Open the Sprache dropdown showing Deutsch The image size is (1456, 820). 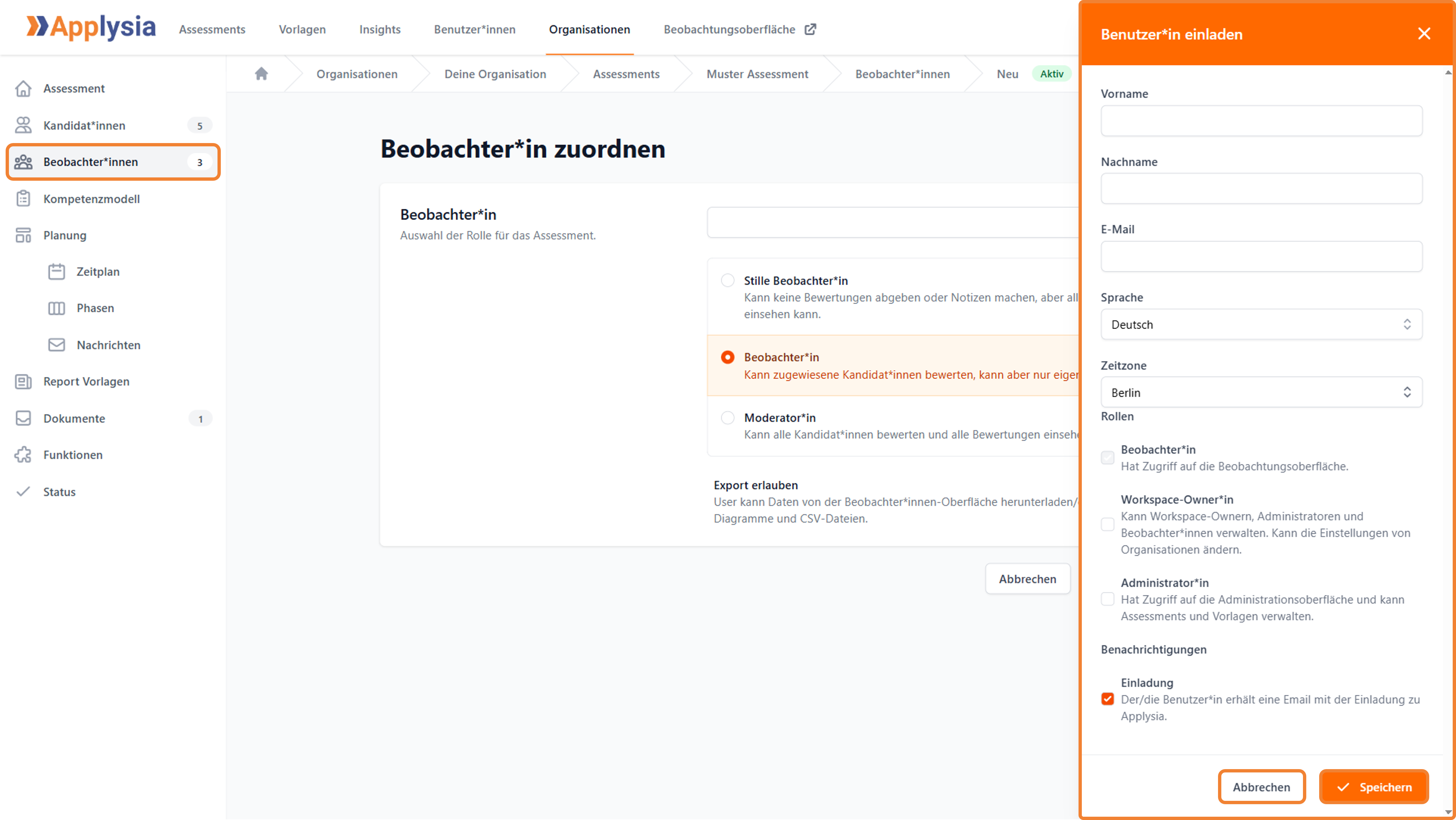tap(1261, 324)
